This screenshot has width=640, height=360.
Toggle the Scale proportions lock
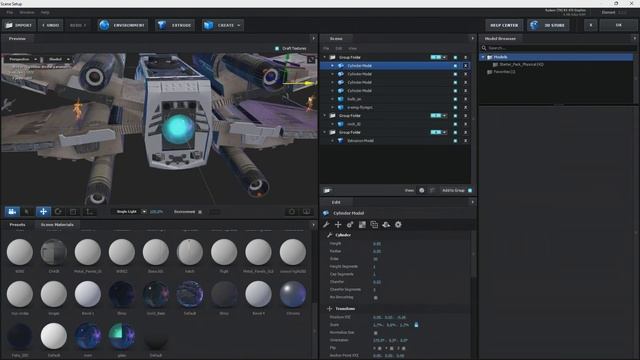tap(416, 325)
